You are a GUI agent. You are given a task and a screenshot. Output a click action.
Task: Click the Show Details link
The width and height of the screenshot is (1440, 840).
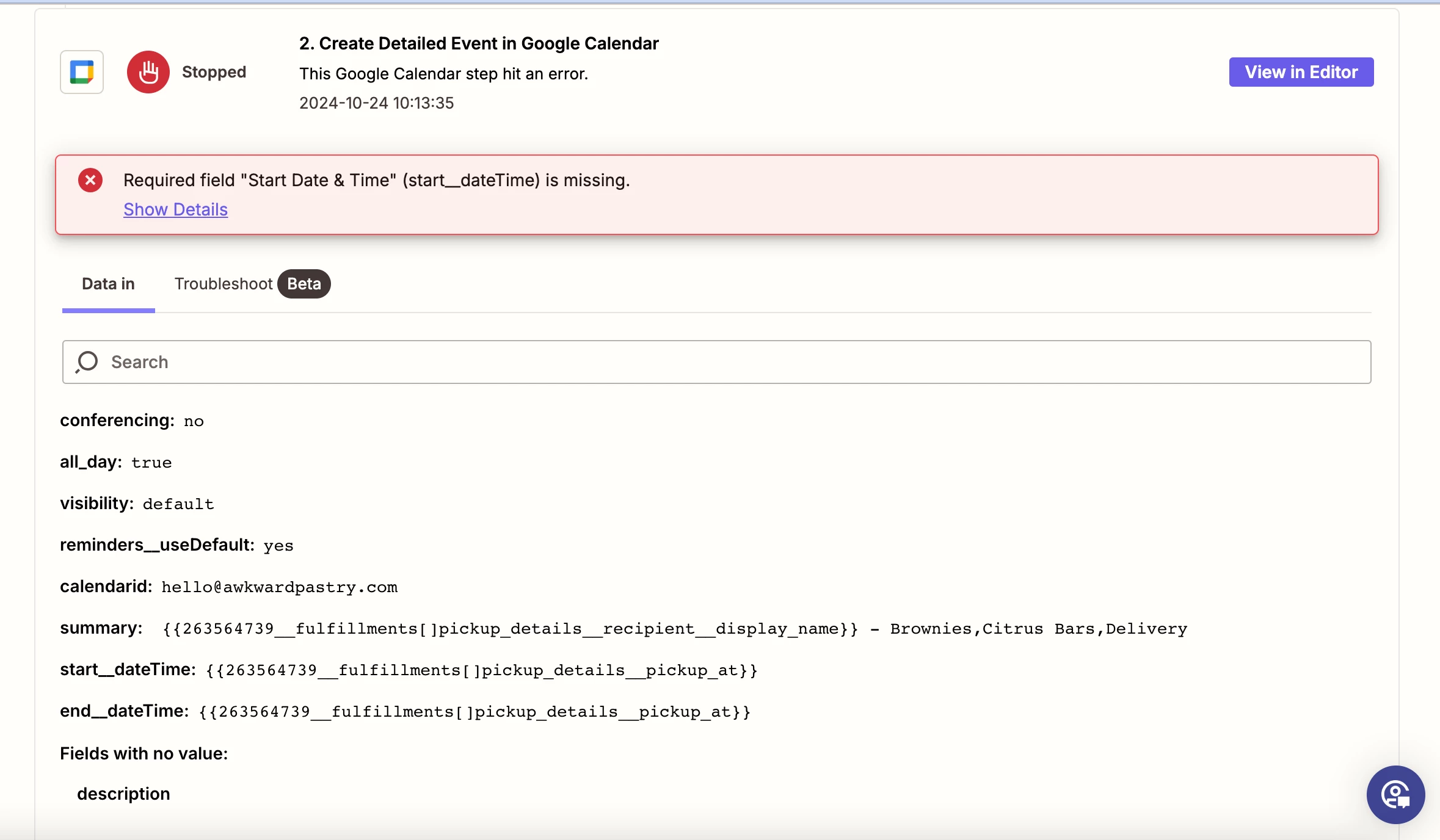point(175,209)
